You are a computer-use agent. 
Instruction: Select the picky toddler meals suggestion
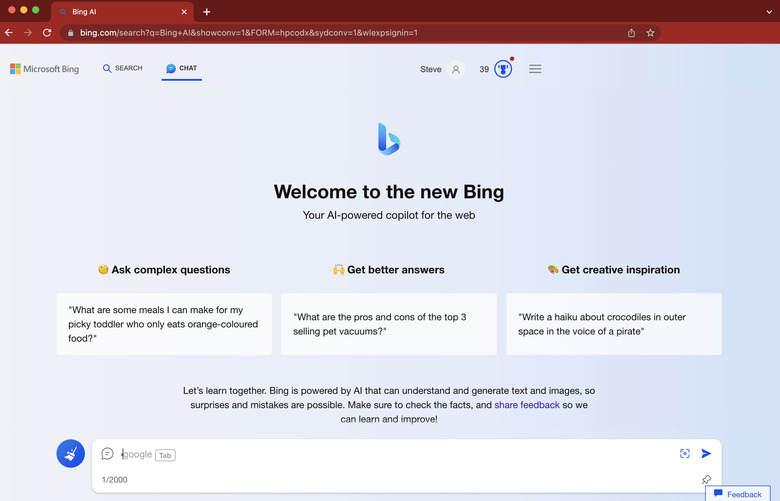pos(164,324)
